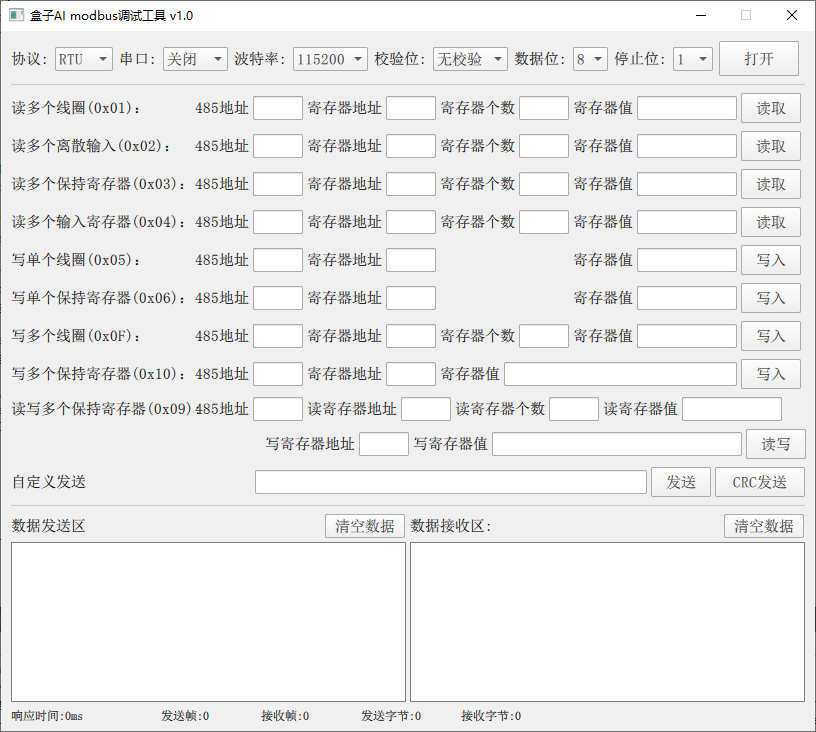Click 写入 for write multiple holding registers (0x10)
Screen dimensions: 816x732
[770, 374]
